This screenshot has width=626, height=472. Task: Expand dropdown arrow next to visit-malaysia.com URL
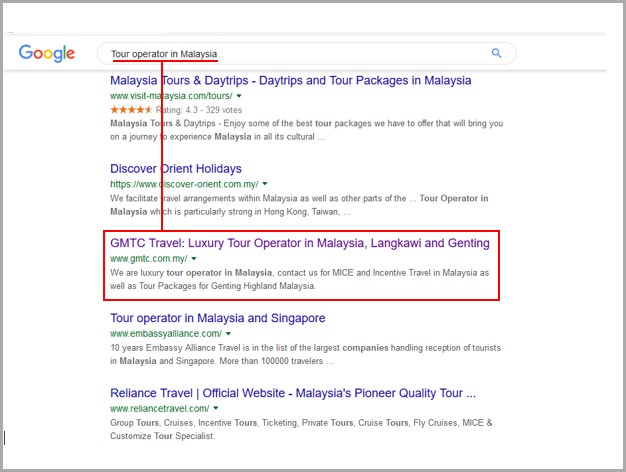(239, 96)
